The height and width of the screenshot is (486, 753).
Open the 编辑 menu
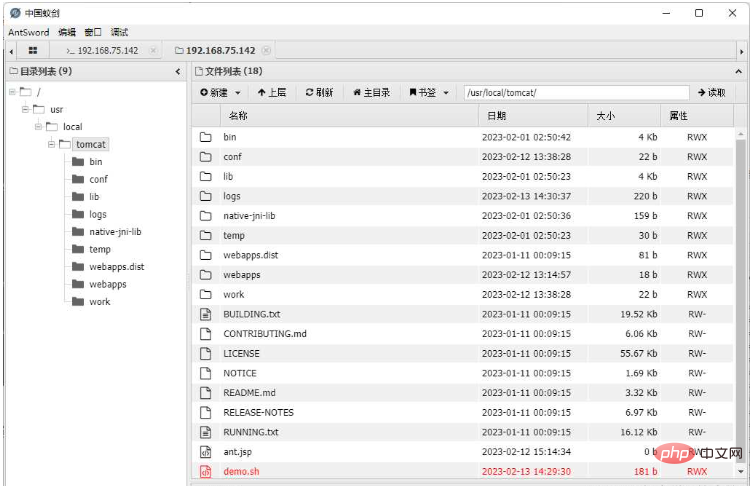coord(67,32)
